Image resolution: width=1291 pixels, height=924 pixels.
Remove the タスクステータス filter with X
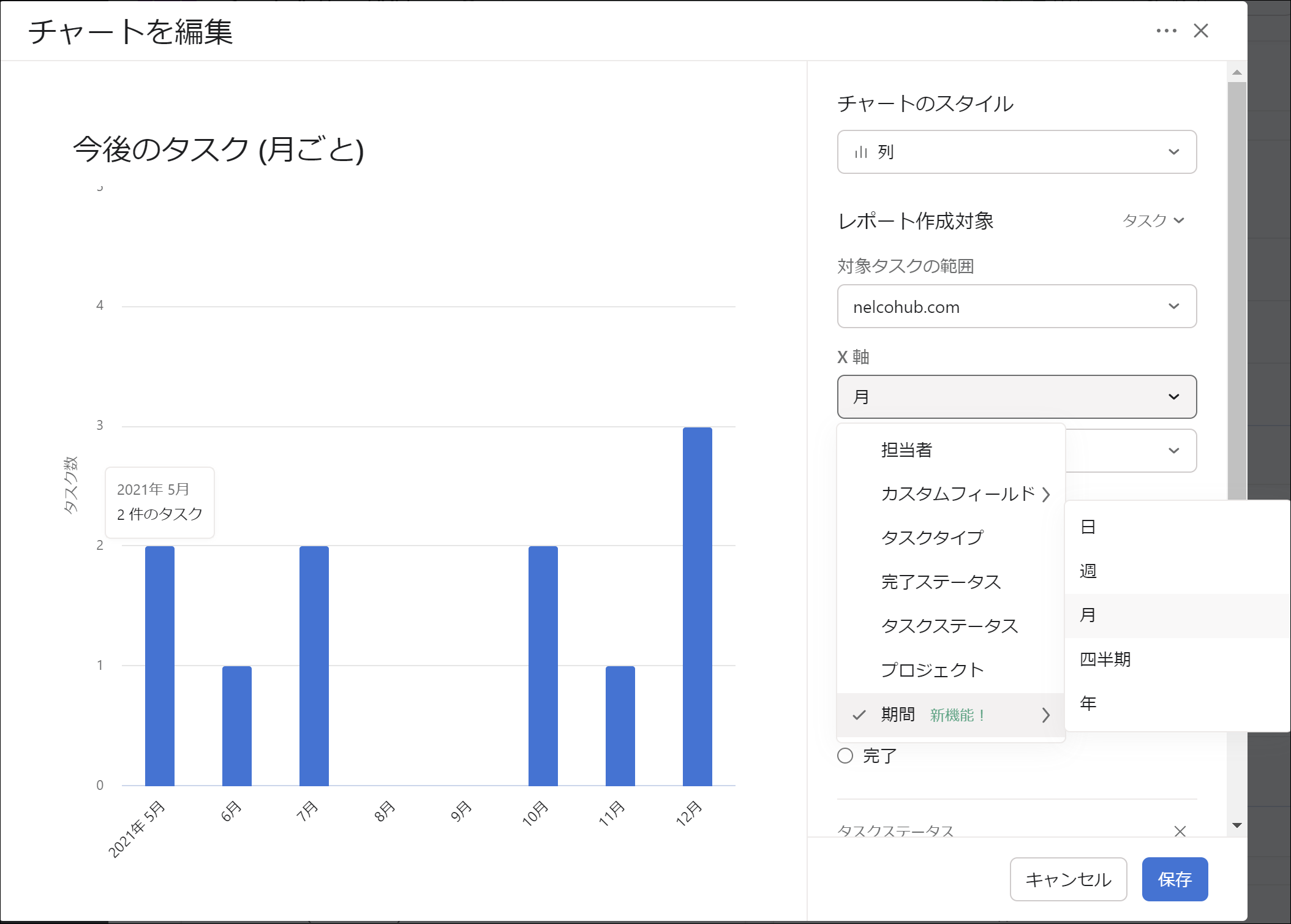pos(1180,831)
